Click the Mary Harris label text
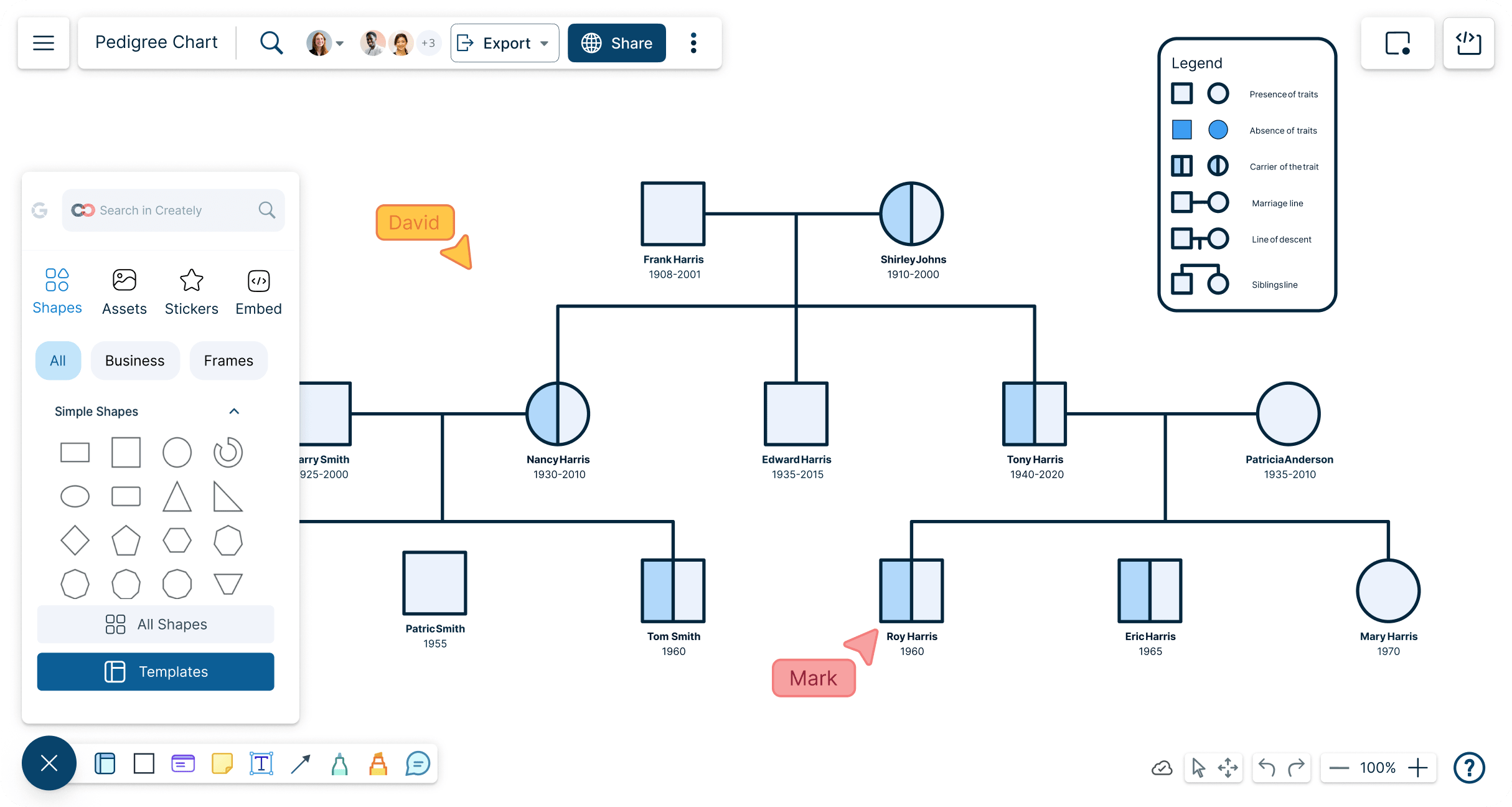Viewport: 1512px width, 807px height. (x=1388, y=636)
